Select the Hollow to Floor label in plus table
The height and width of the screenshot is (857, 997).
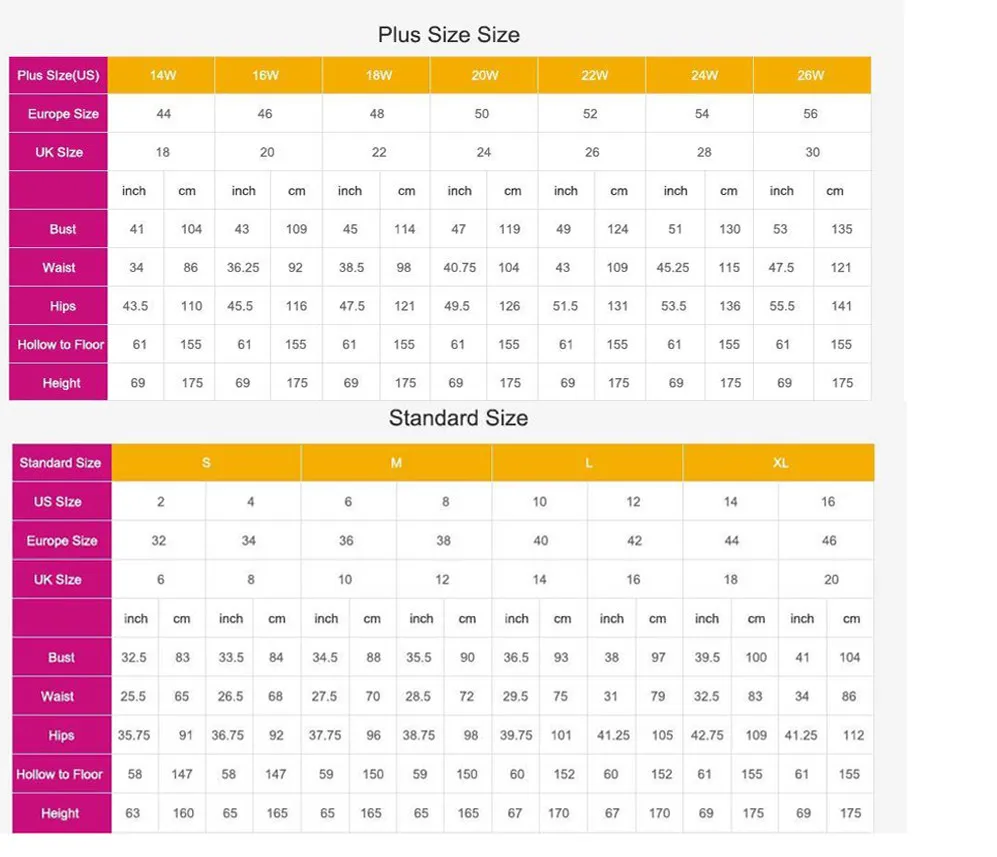click(58, 345)
